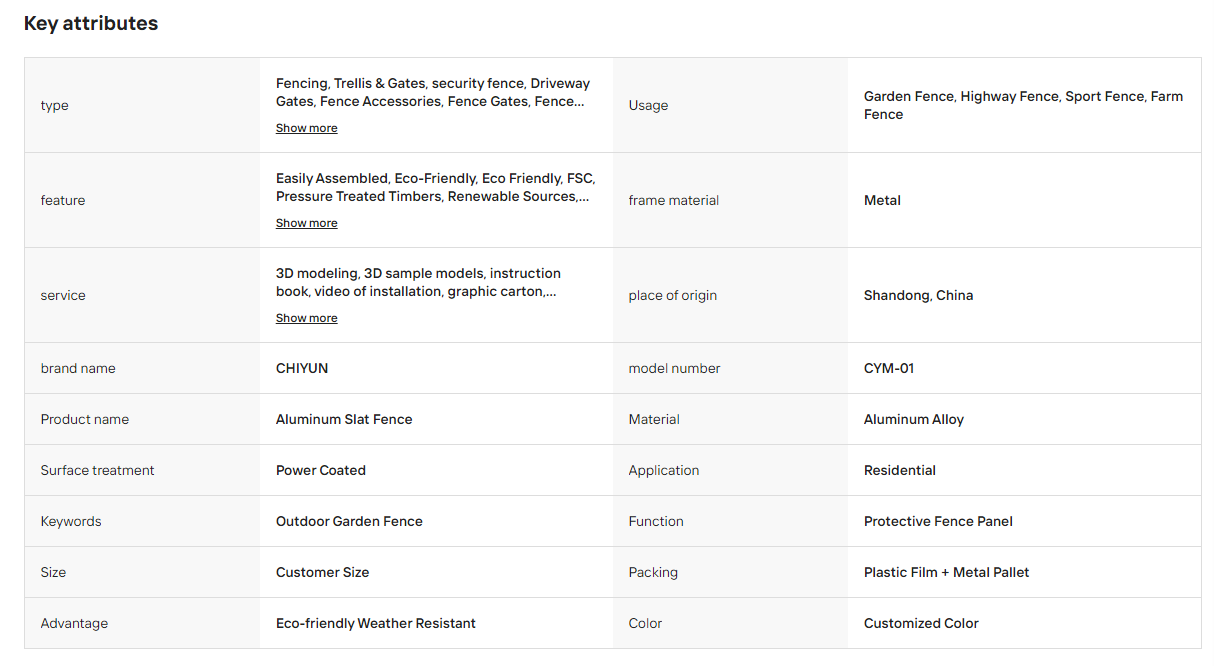Expand feature row with Show more
The height and width of the screenshot is (666, 1214).
pos(306,223)
